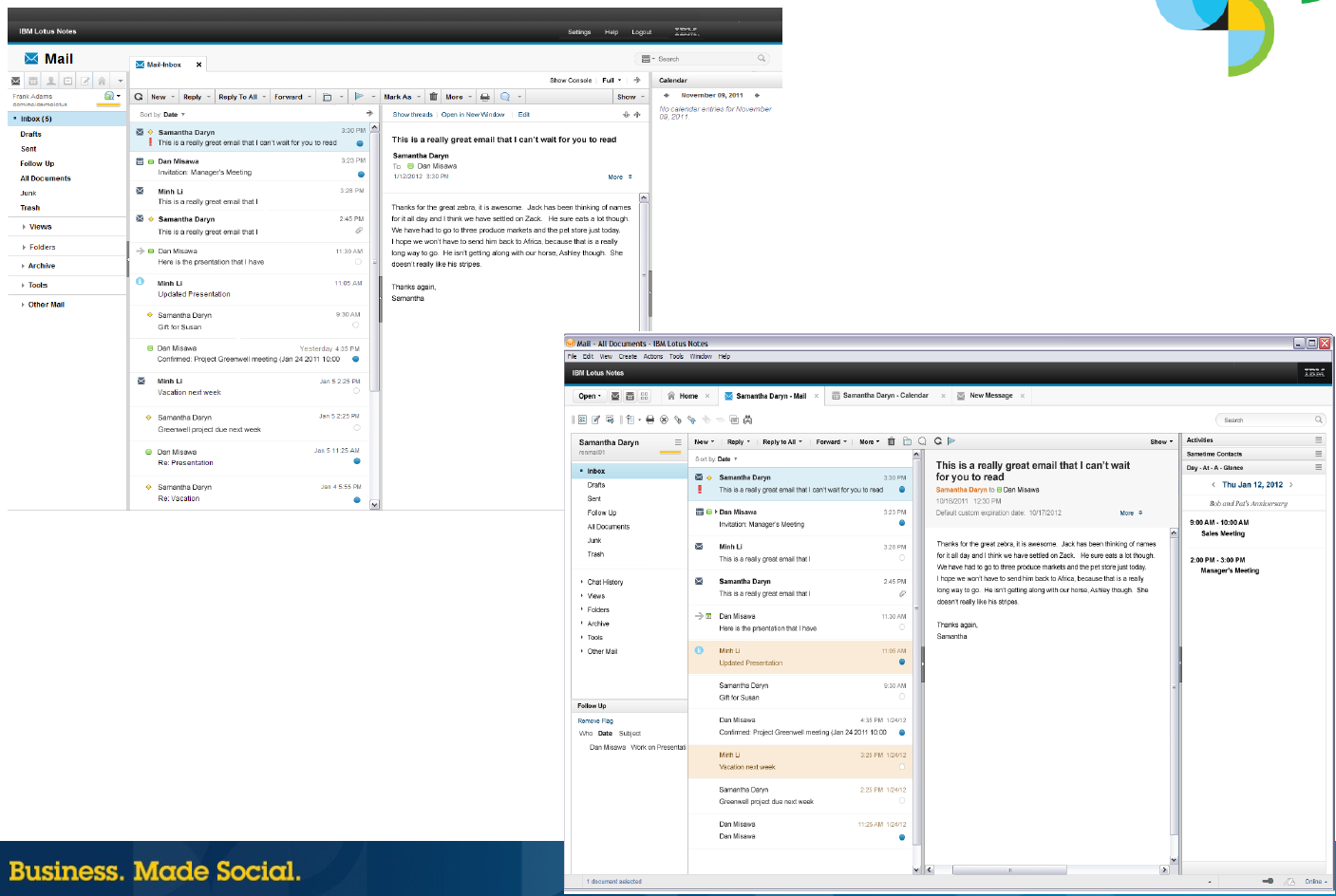Screen dimensions: 1336x896
Task: Click the chat bubble icon in web toolbar
Action: [x=505, y=97]
